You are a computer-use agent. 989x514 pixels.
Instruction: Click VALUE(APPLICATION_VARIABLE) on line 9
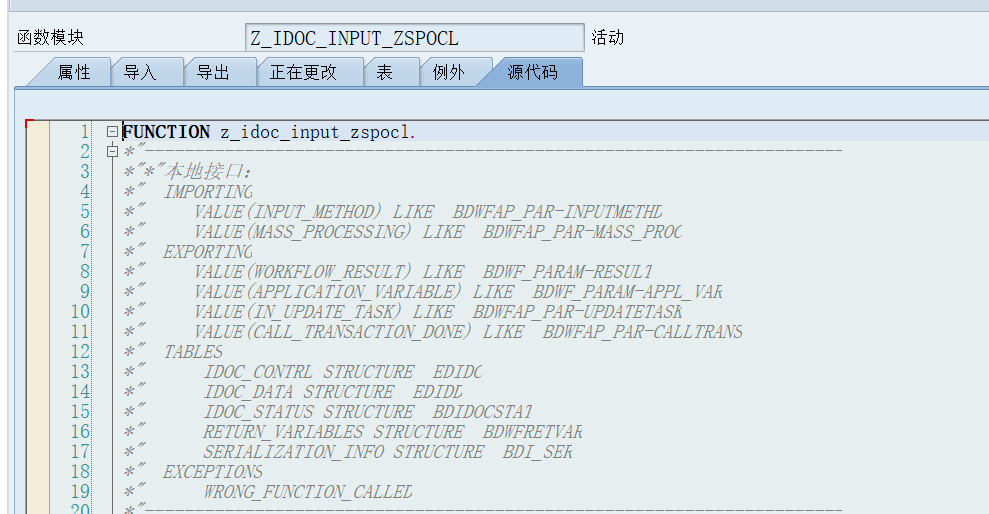[x=327, y=292]
